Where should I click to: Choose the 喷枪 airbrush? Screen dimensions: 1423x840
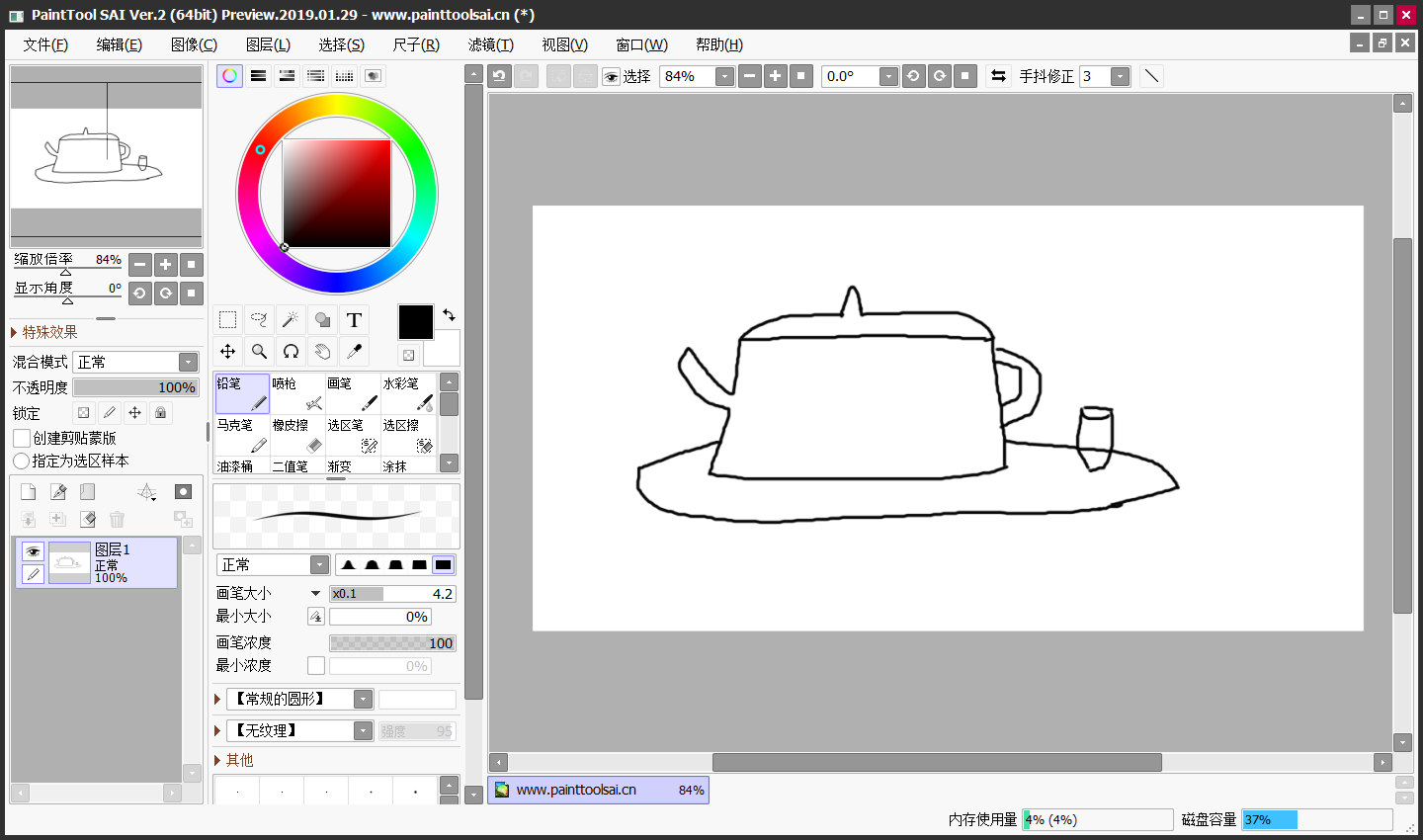(297, 393)
